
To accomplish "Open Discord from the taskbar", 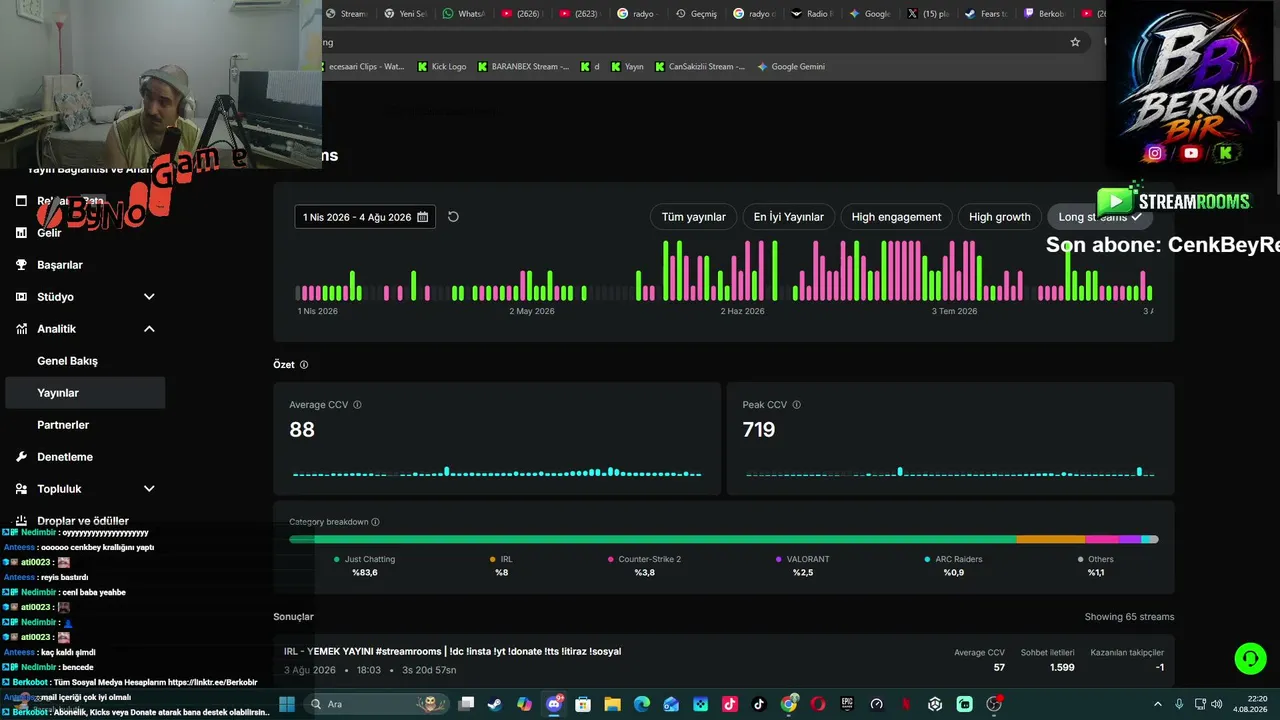I will tap(554, 704).
